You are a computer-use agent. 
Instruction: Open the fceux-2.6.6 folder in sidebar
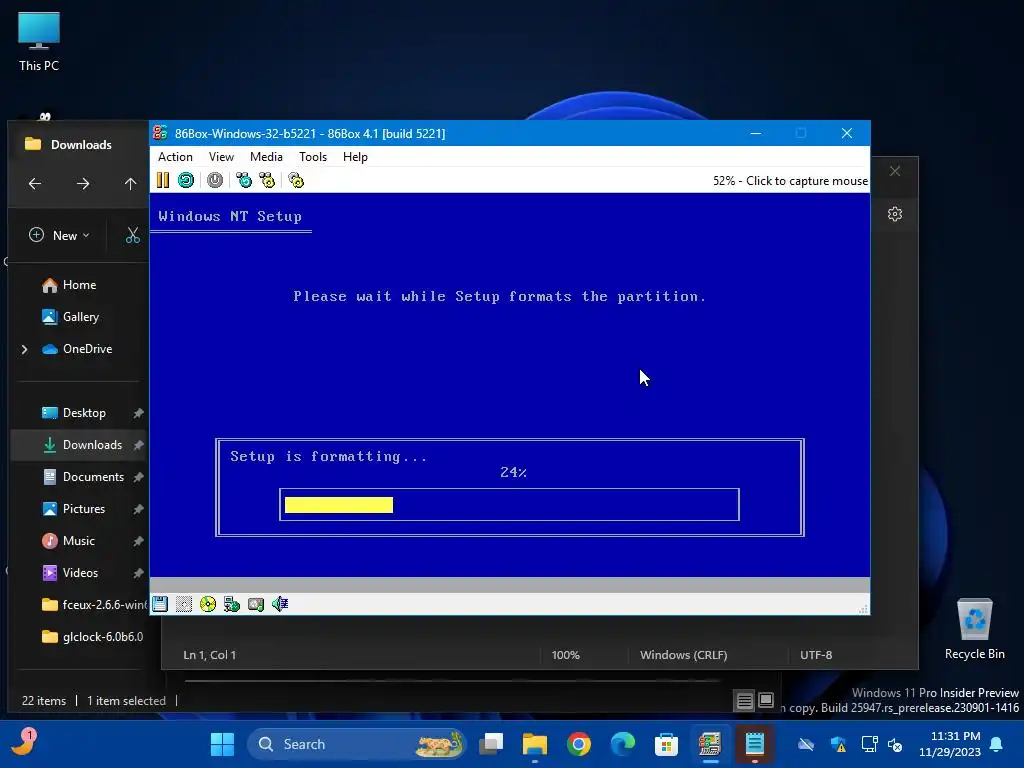[x=94, y=605]
